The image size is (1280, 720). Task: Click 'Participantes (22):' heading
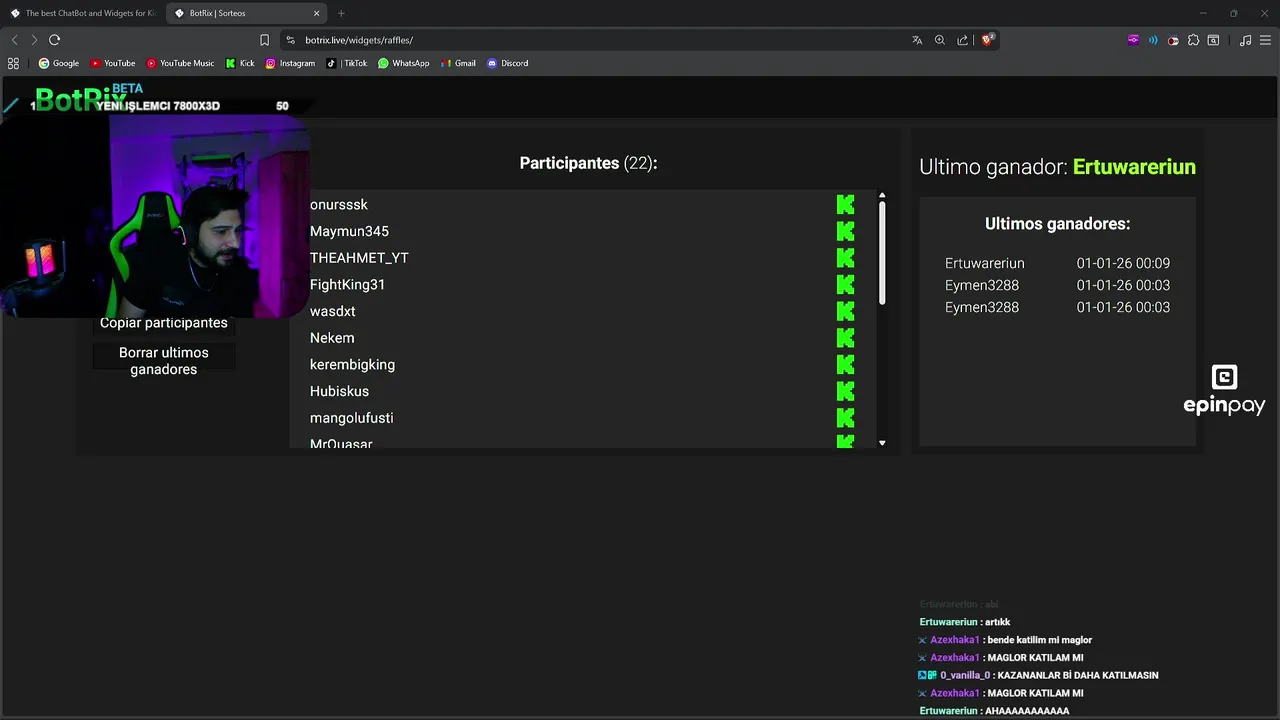coord(588,163)
